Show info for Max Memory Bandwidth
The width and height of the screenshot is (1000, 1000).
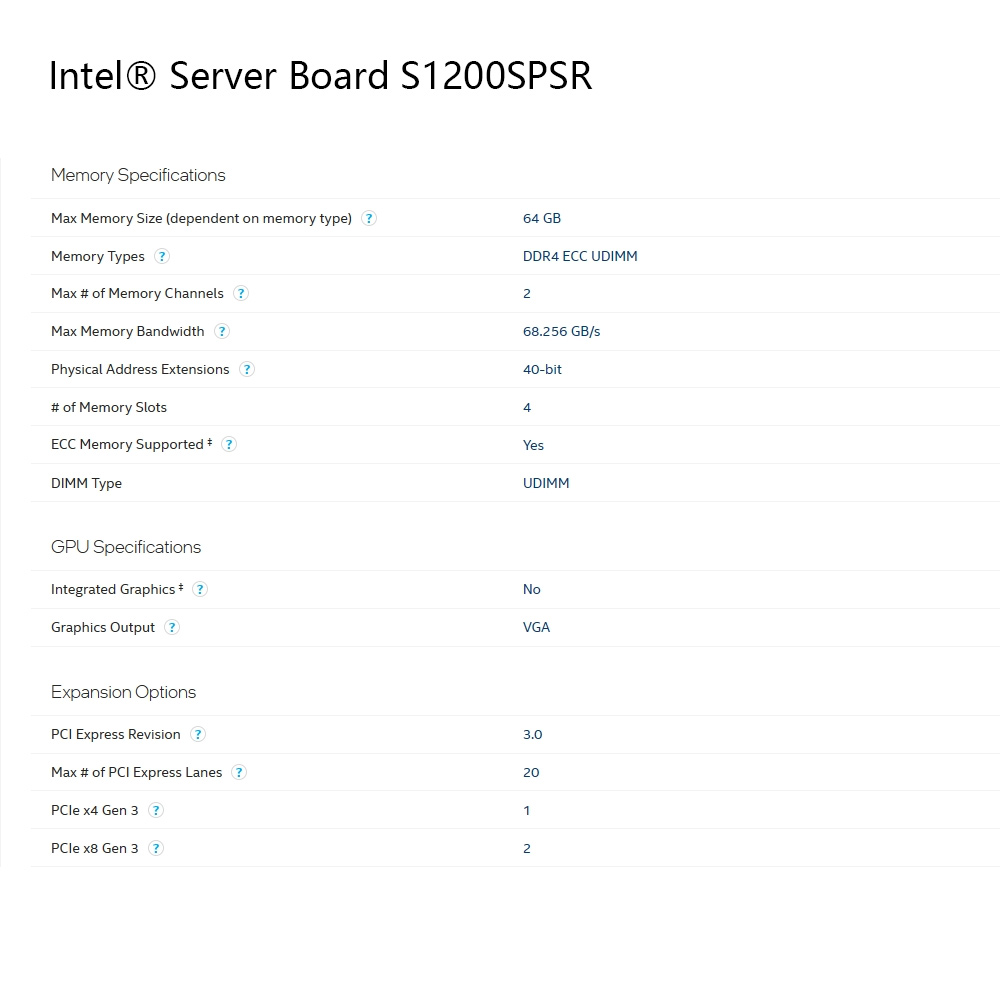(x=221, y=331)
